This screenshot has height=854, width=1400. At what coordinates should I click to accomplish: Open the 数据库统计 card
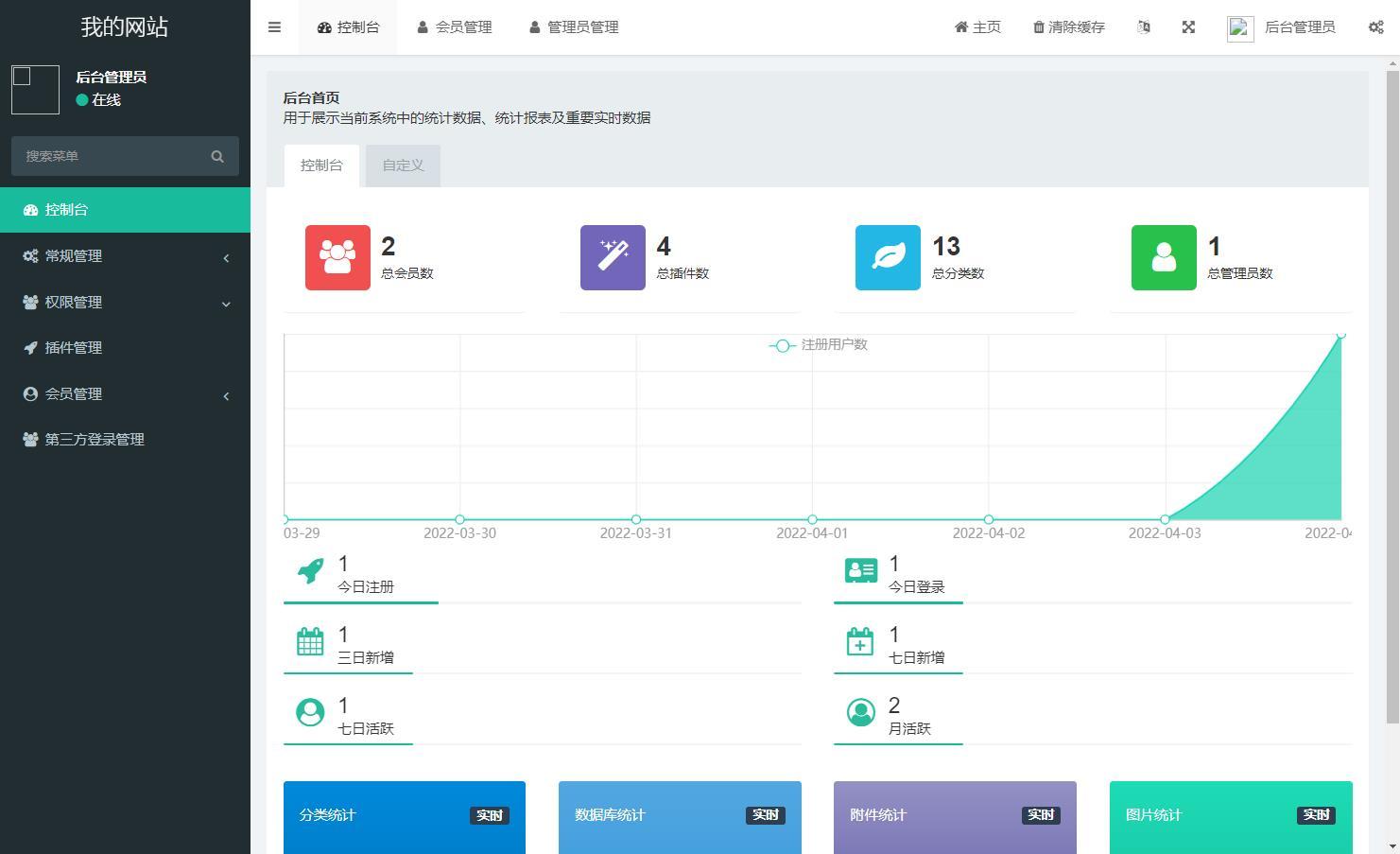pos(680,817)
